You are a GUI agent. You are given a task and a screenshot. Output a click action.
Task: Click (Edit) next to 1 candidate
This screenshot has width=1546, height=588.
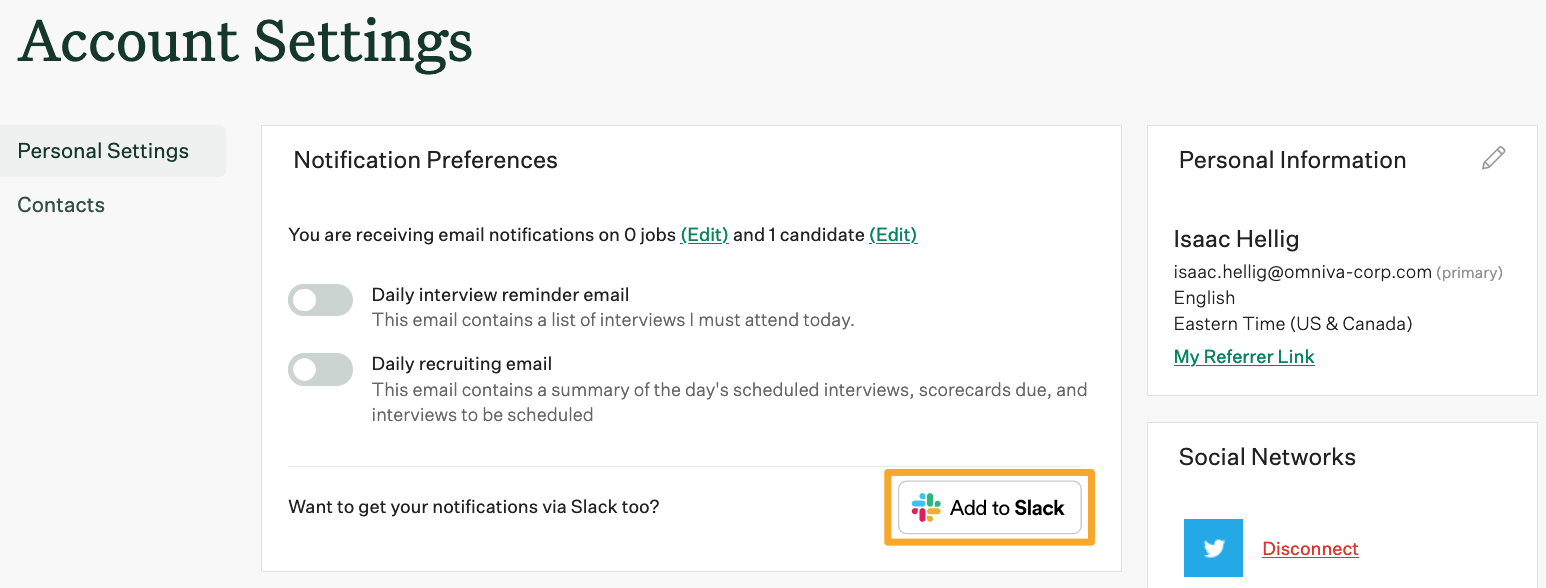[x=893, y=234]
